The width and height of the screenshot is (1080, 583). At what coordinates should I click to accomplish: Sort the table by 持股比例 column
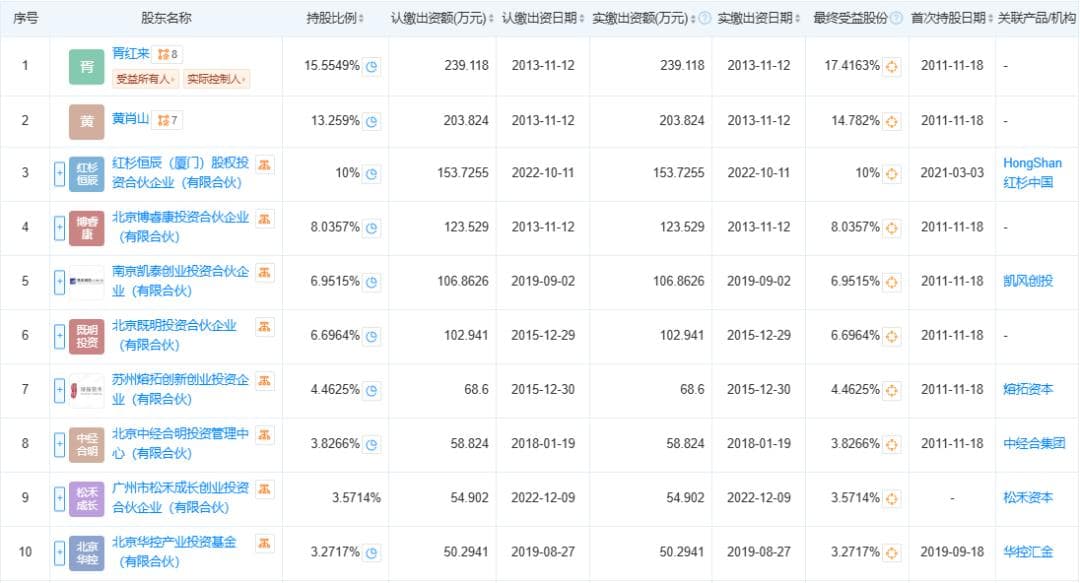coord(335,19)
